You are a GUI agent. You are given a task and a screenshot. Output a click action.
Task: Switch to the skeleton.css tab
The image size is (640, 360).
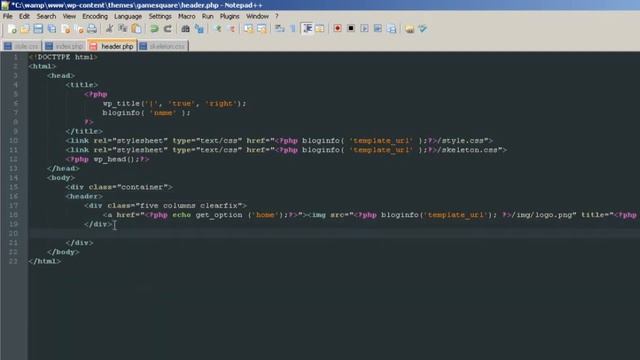point(163,46)
